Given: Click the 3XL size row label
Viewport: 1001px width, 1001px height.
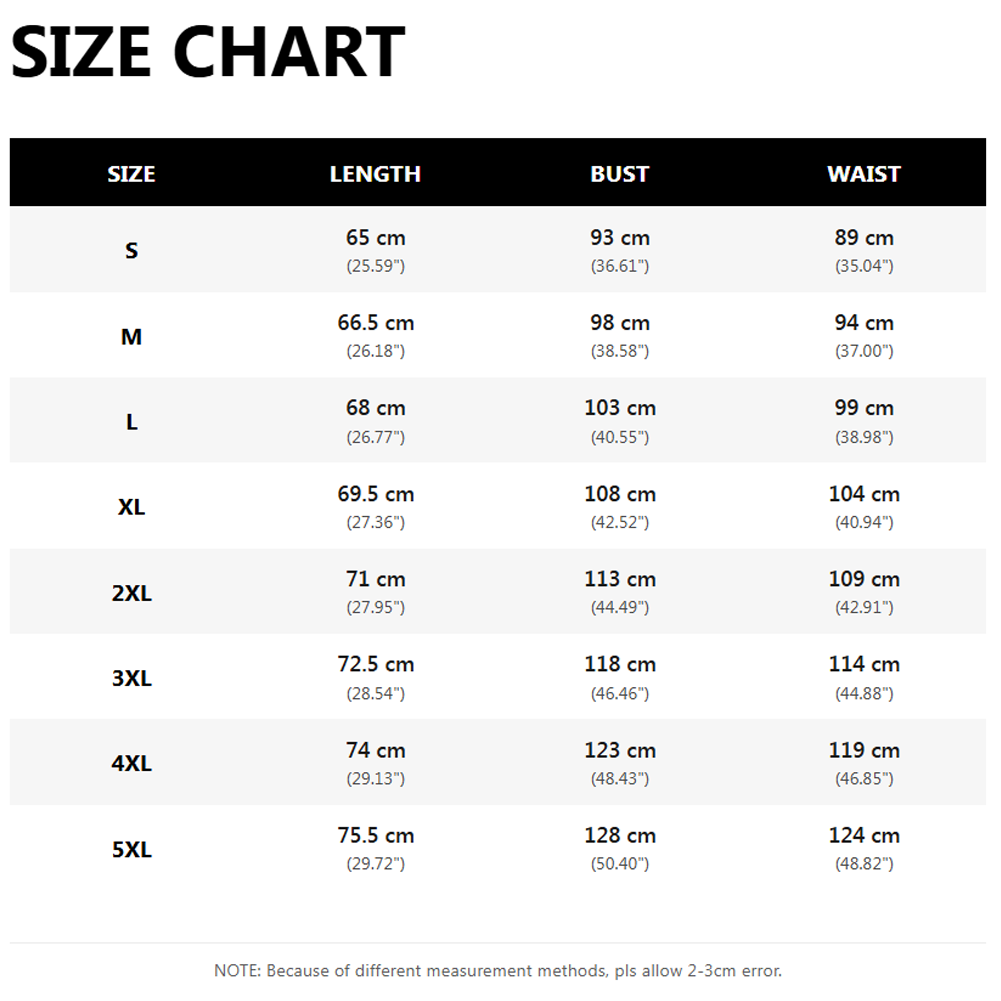Looking at the screenshot, I should pos(132,678).
